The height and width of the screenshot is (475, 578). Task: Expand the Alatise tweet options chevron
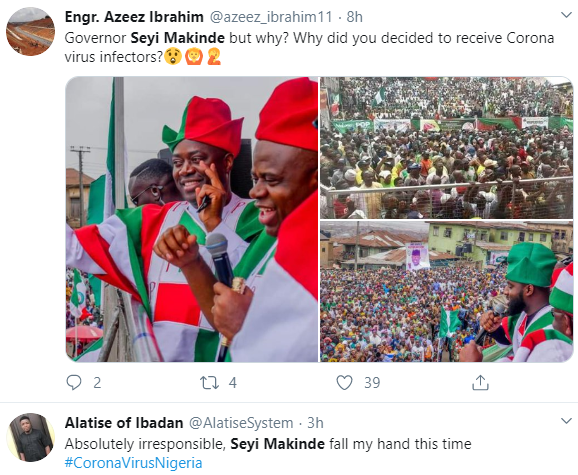tap(566, 420)
